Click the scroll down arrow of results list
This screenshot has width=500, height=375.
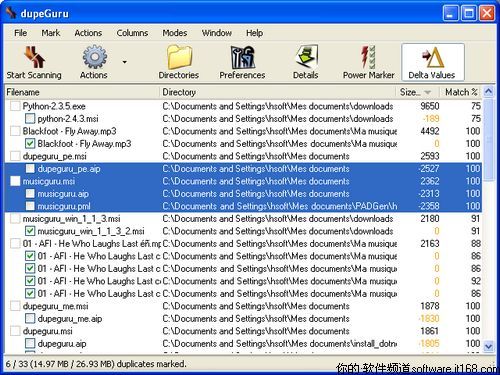(488, 346)
